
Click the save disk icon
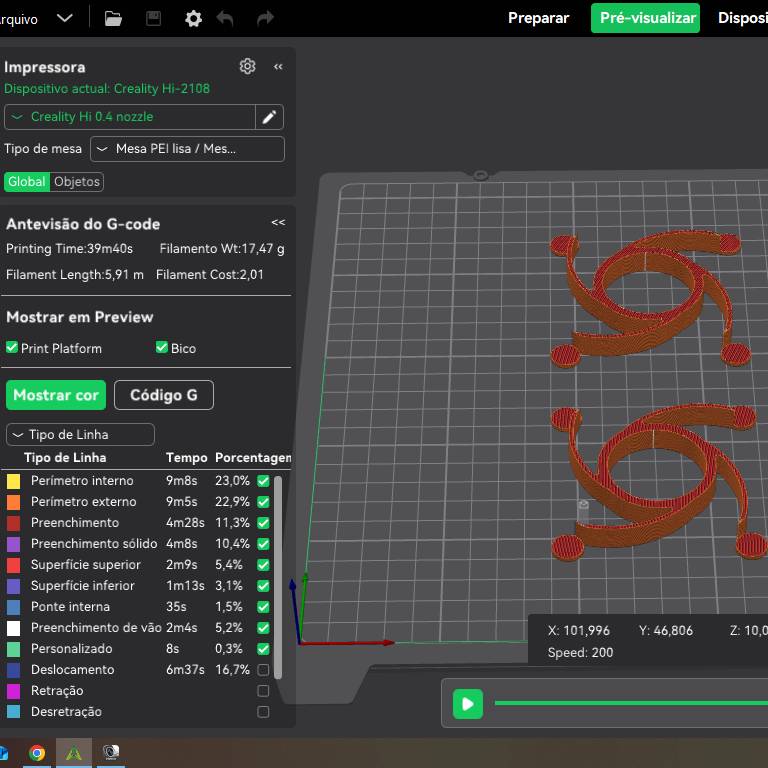coord(153,18)
